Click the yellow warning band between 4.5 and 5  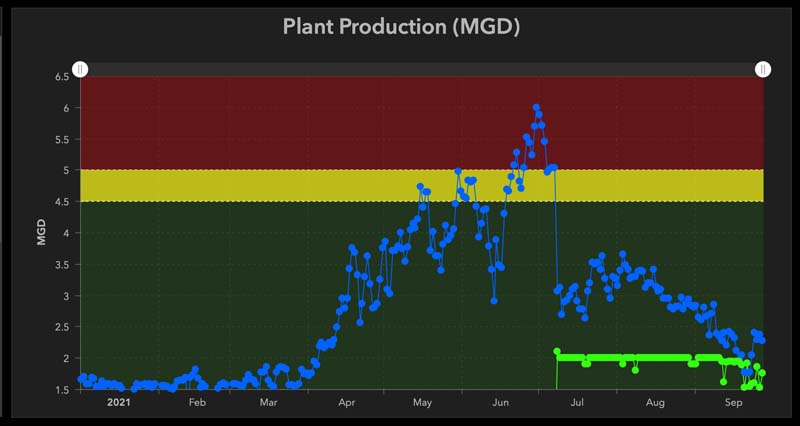pos(300,185)
